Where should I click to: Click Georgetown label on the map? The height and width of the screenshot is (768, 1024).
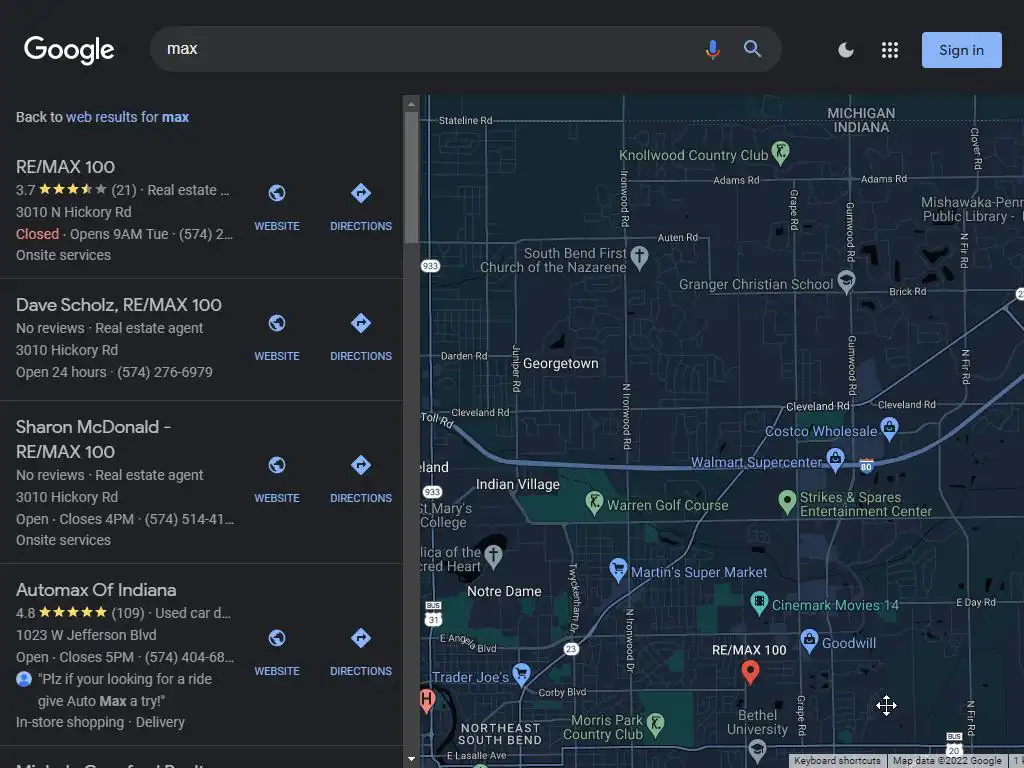pyautogui.click(x=560, y=363)
